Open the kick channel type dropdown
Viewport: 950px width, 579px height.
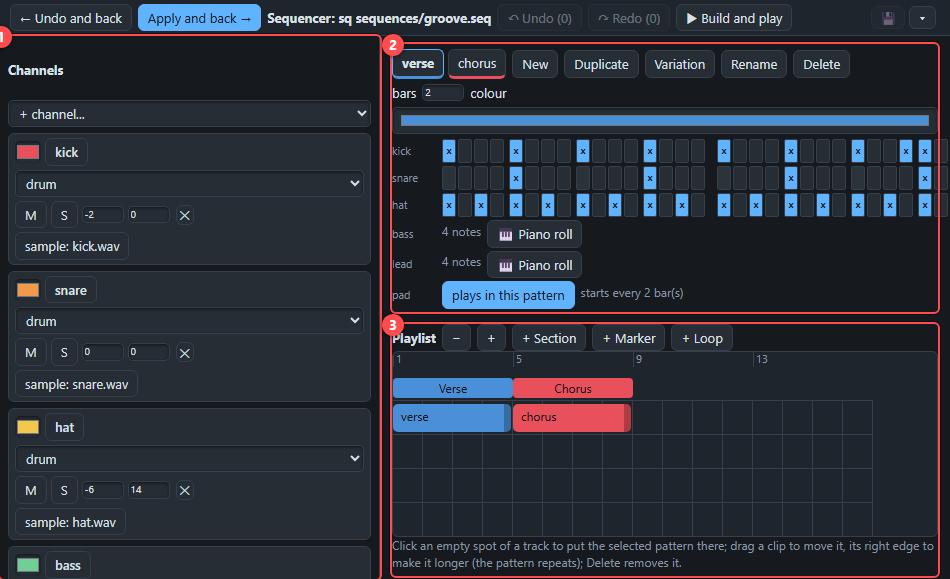click(190, 184)
